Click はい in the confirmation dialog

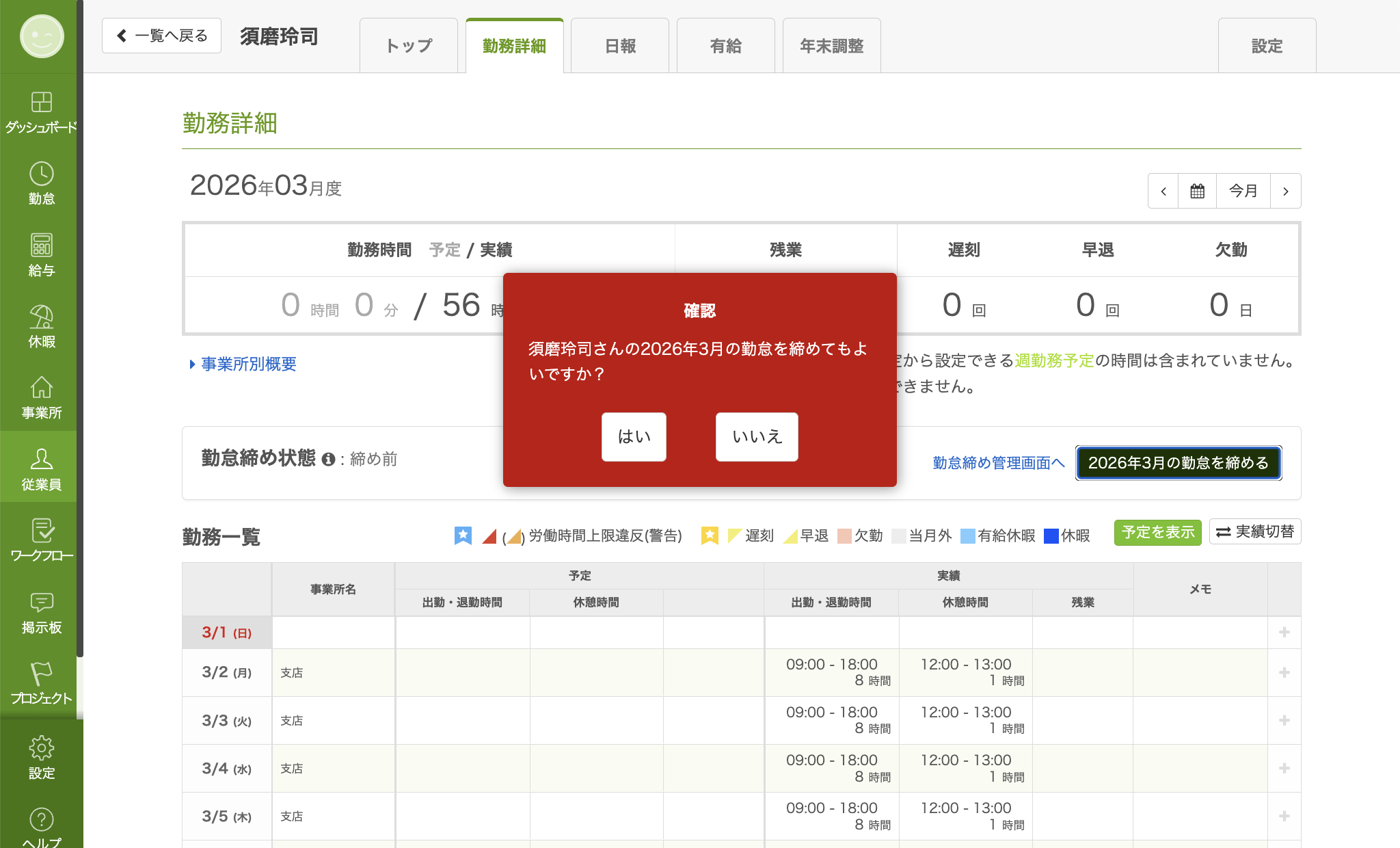click(x=633, y=437)
